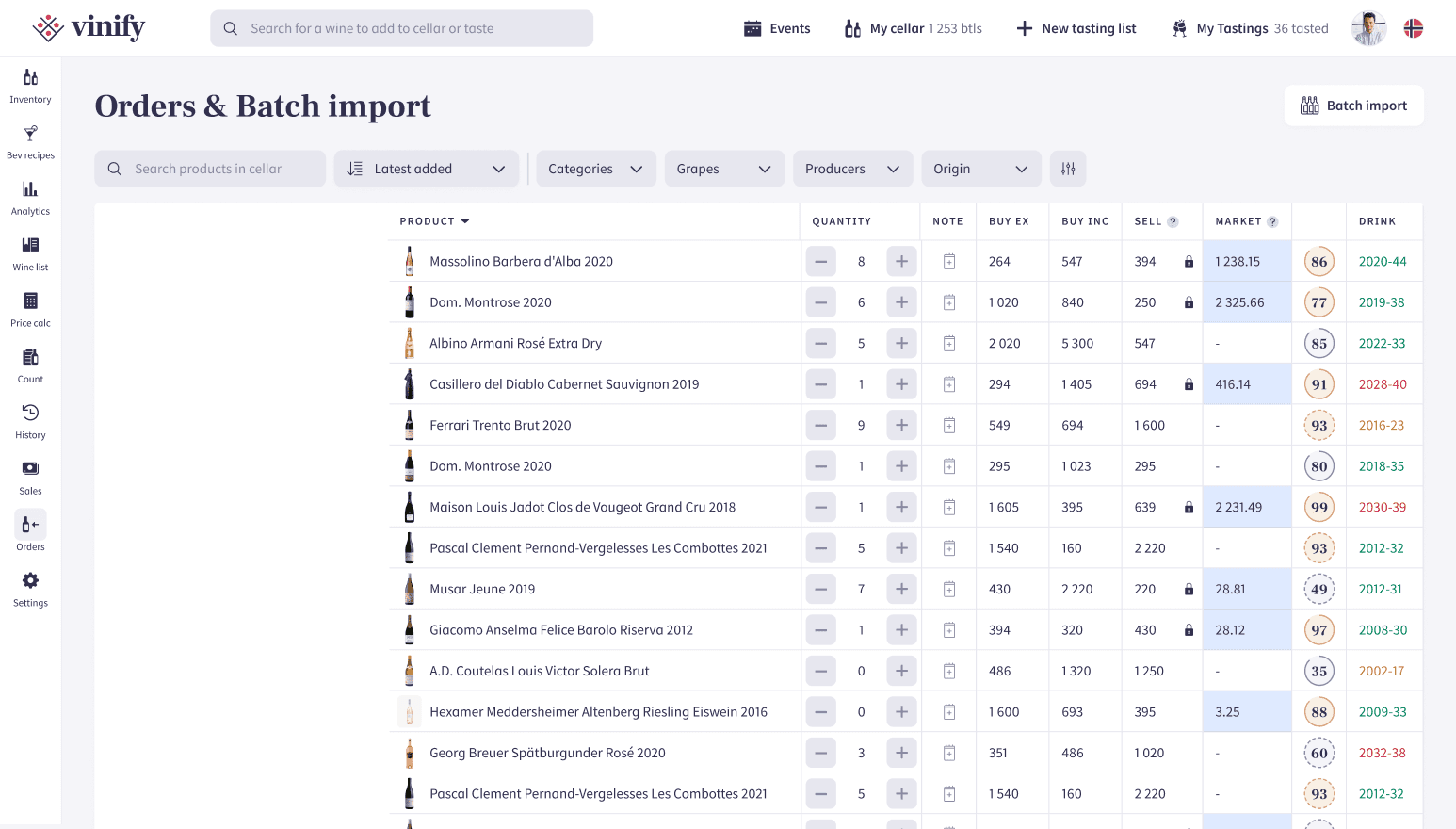The width and height of the screenshot is (1456, 829).
Task: Create a New tasting list
Action: point(1076,28)
